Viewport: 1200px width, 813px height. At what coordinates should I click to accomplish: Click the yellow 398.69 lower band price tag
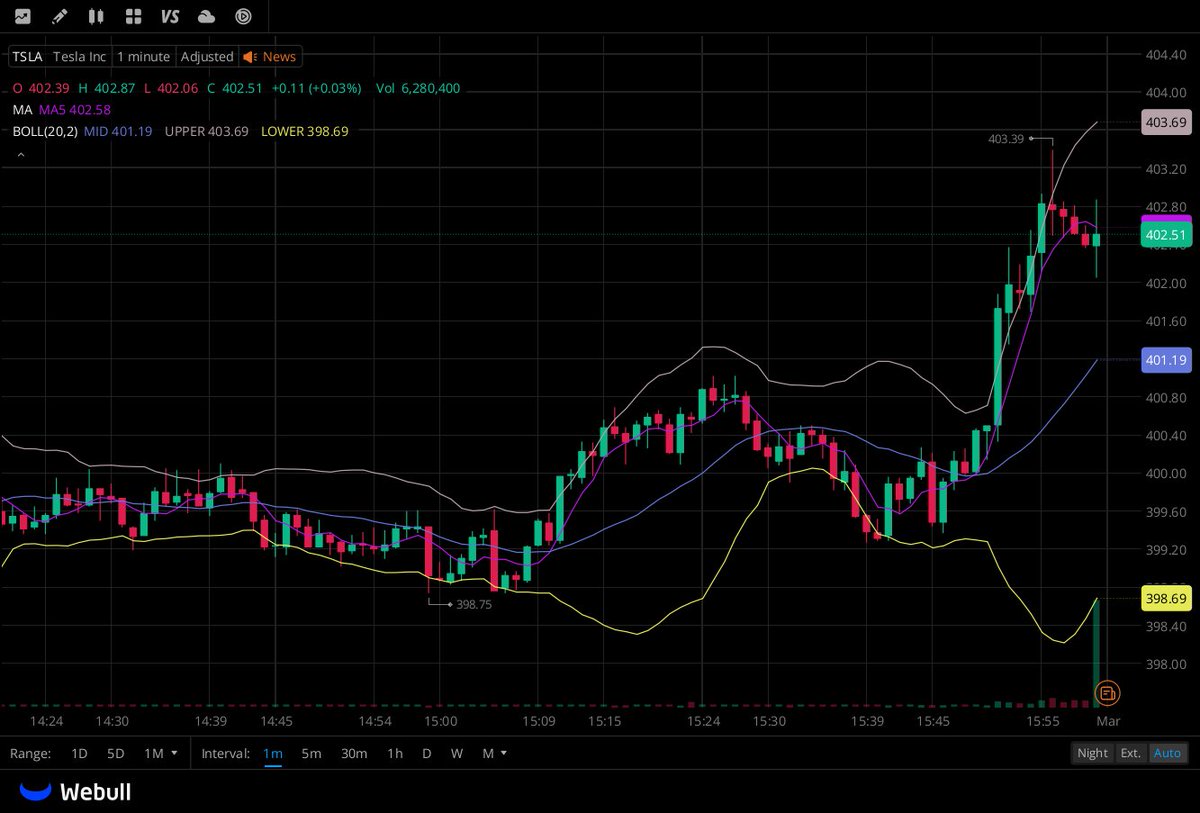tap(1166, 598)
